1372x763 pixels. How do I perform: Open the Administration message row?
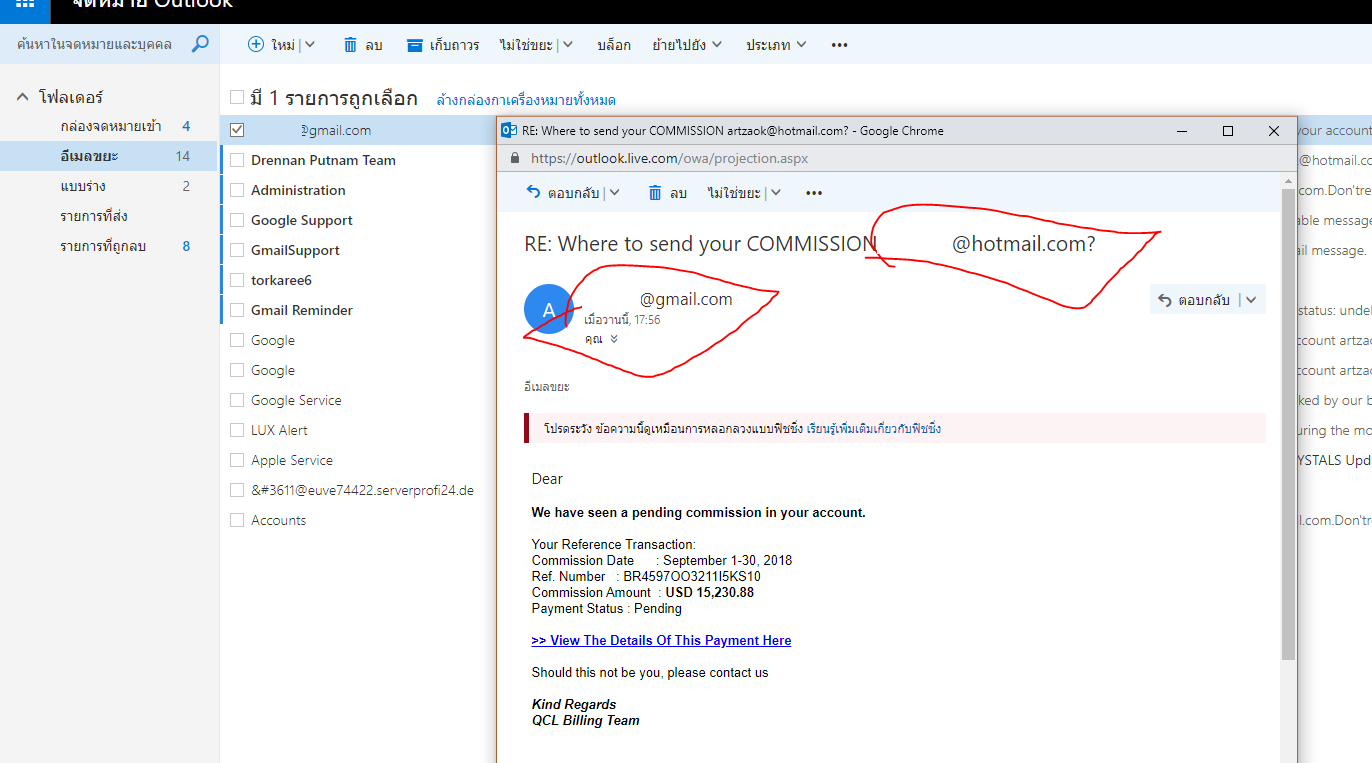[358, 190]
